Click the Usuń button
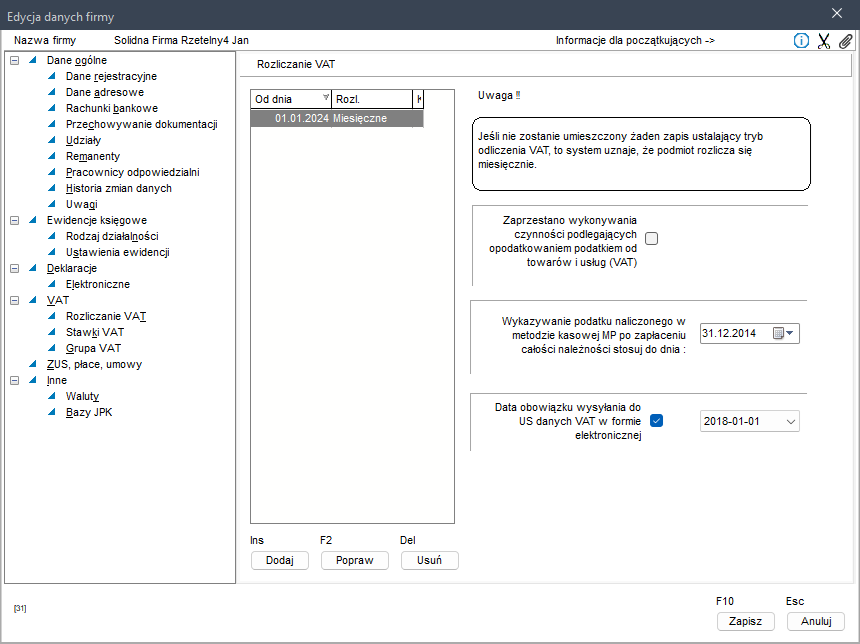The height and width of the screenshot is (644, 860). tap(429, 560)
